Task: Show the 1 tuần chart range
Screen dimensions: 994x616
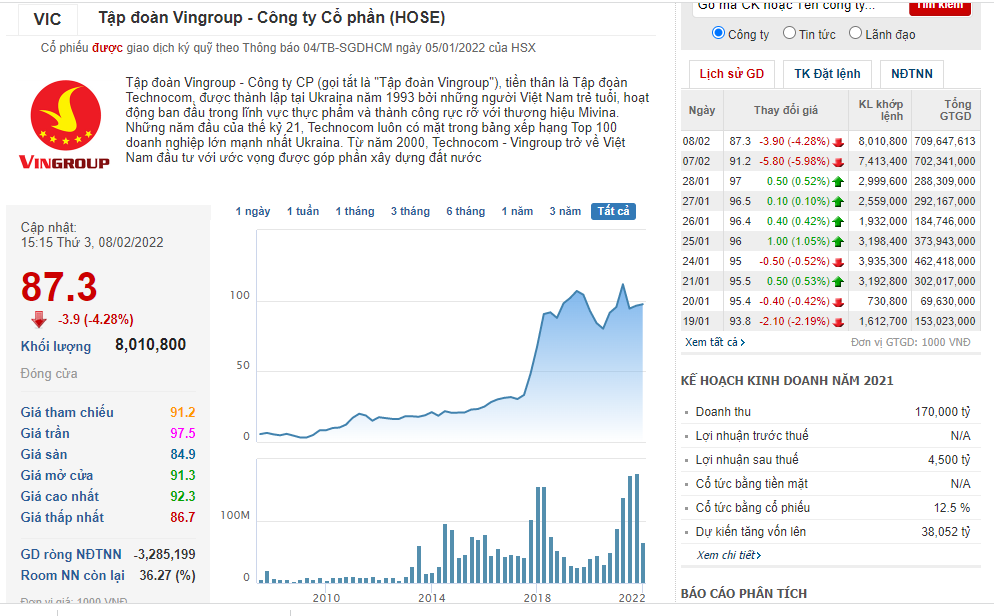Action: (303, 211)
